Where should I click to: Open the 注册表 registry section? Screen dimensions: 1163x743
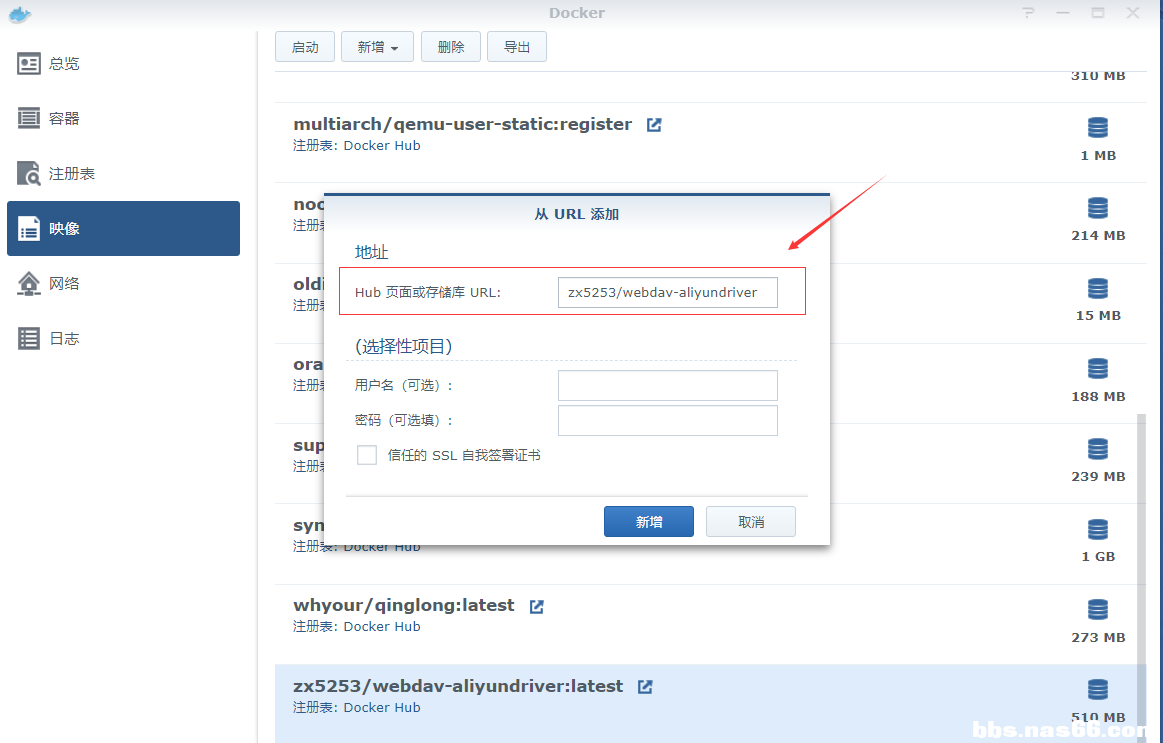(x=123, y=174)
